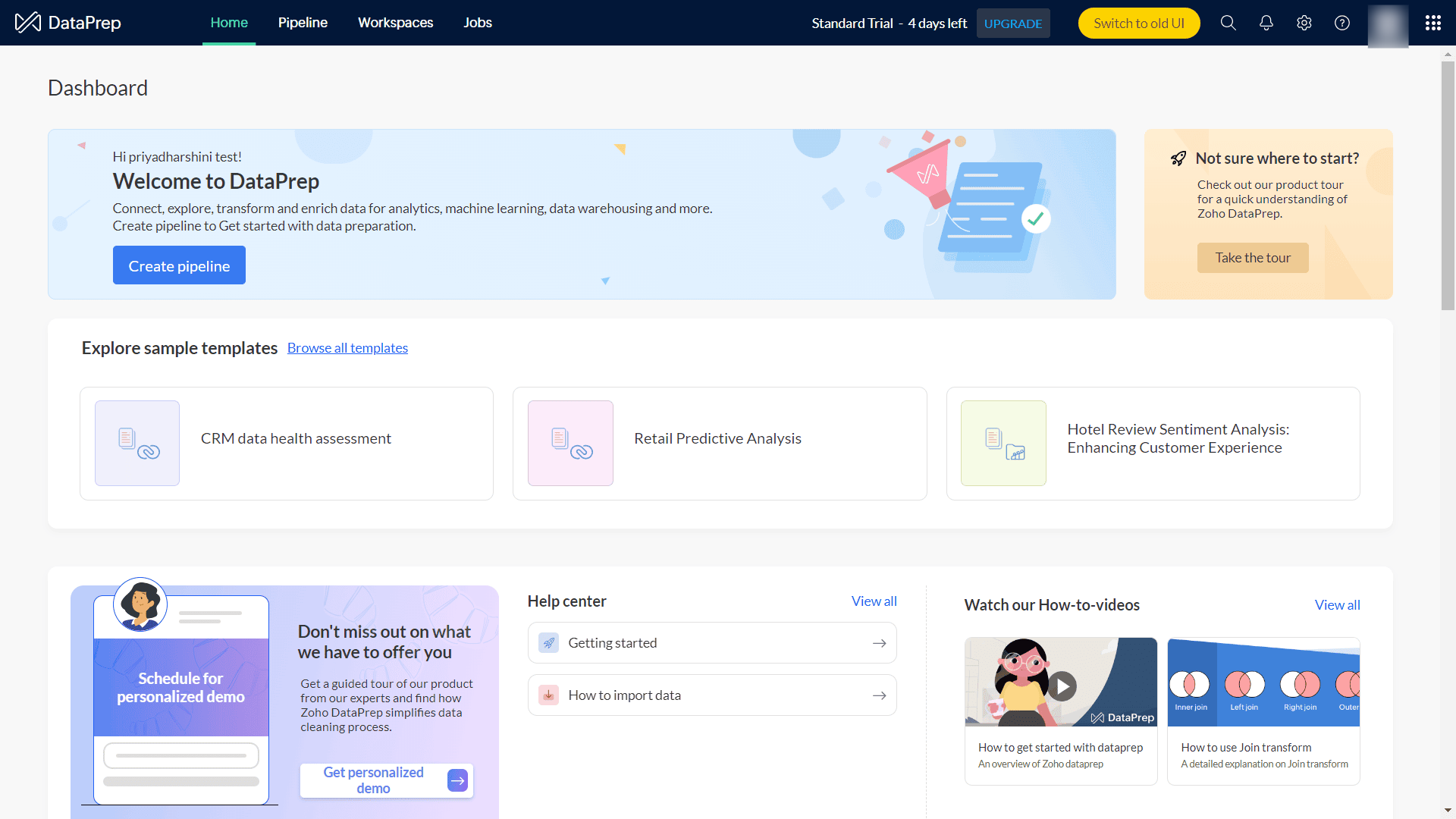Open the search magnifier icon
The height and width of the screenshot is (819, 1456).
pos(1228,23)
